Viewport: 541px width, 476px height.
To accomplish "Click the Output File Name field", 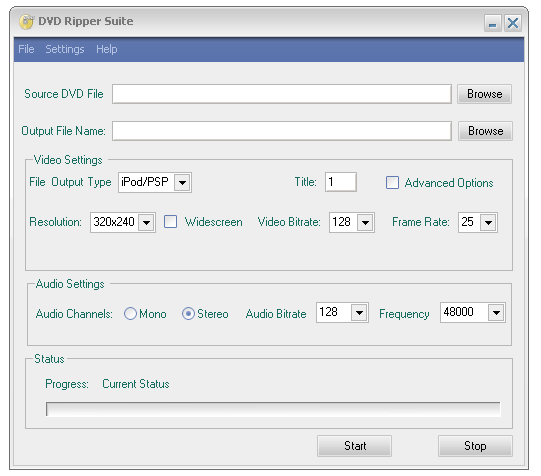I will (x=282, y=131).
